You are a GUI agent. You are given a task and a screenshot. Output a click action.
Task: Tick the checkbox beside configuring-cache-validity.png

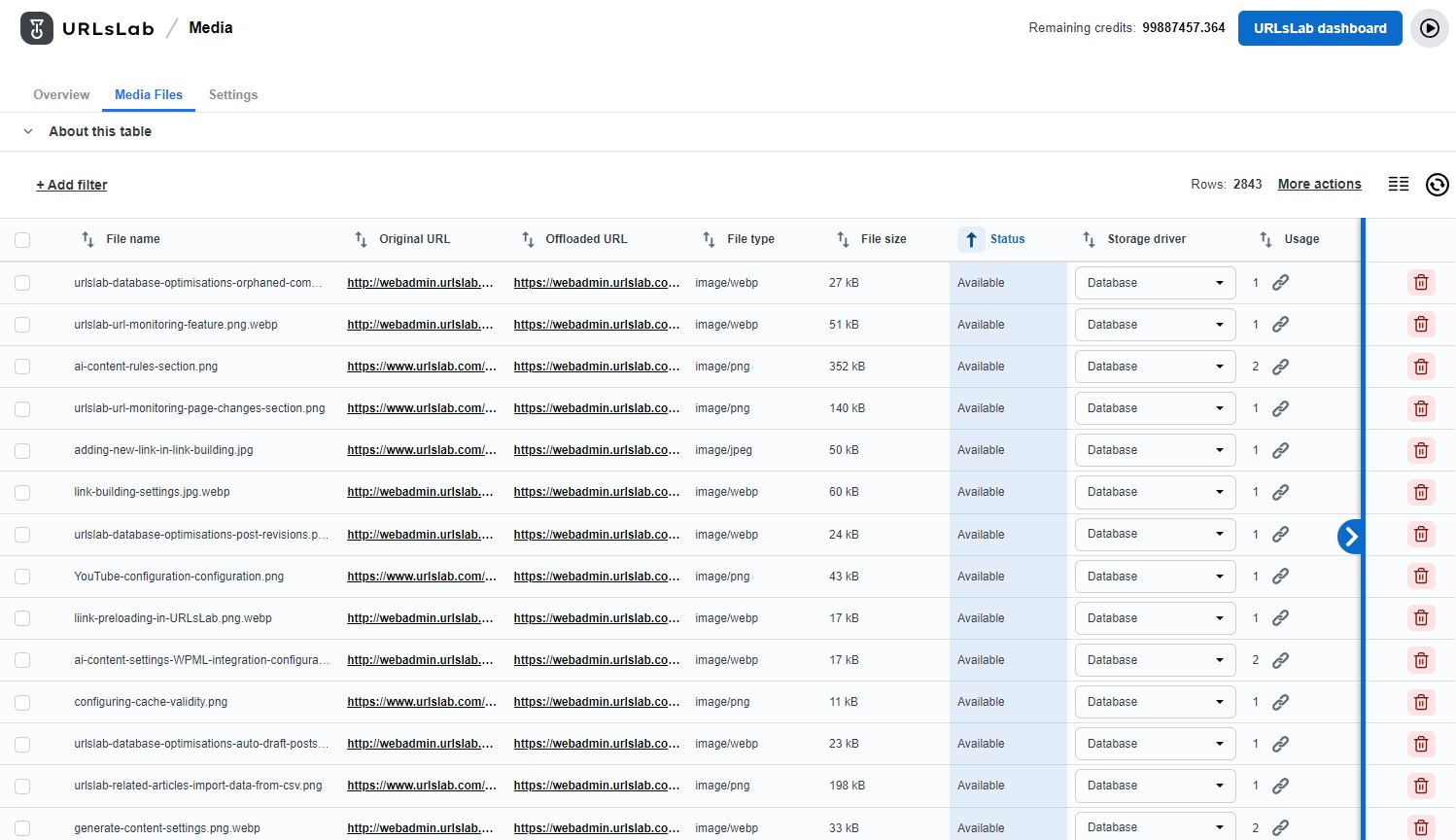click(22, 701)
